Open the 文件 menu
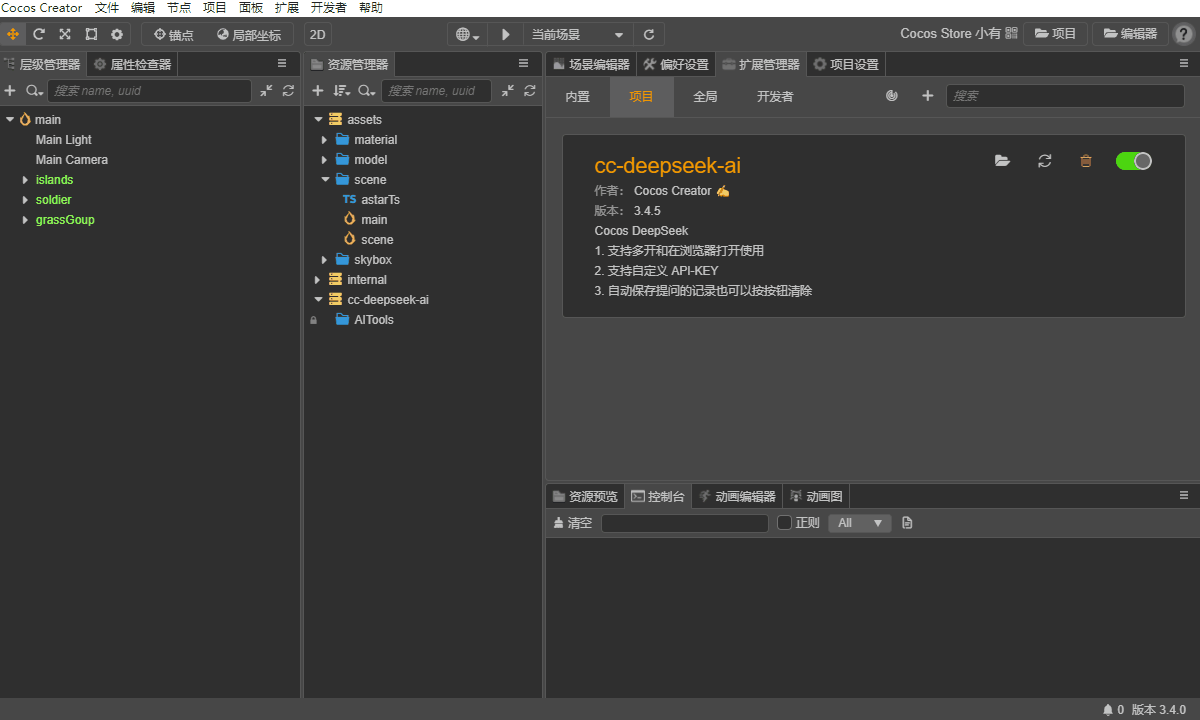Screen dimensions: 1200x720 [107, 8]
